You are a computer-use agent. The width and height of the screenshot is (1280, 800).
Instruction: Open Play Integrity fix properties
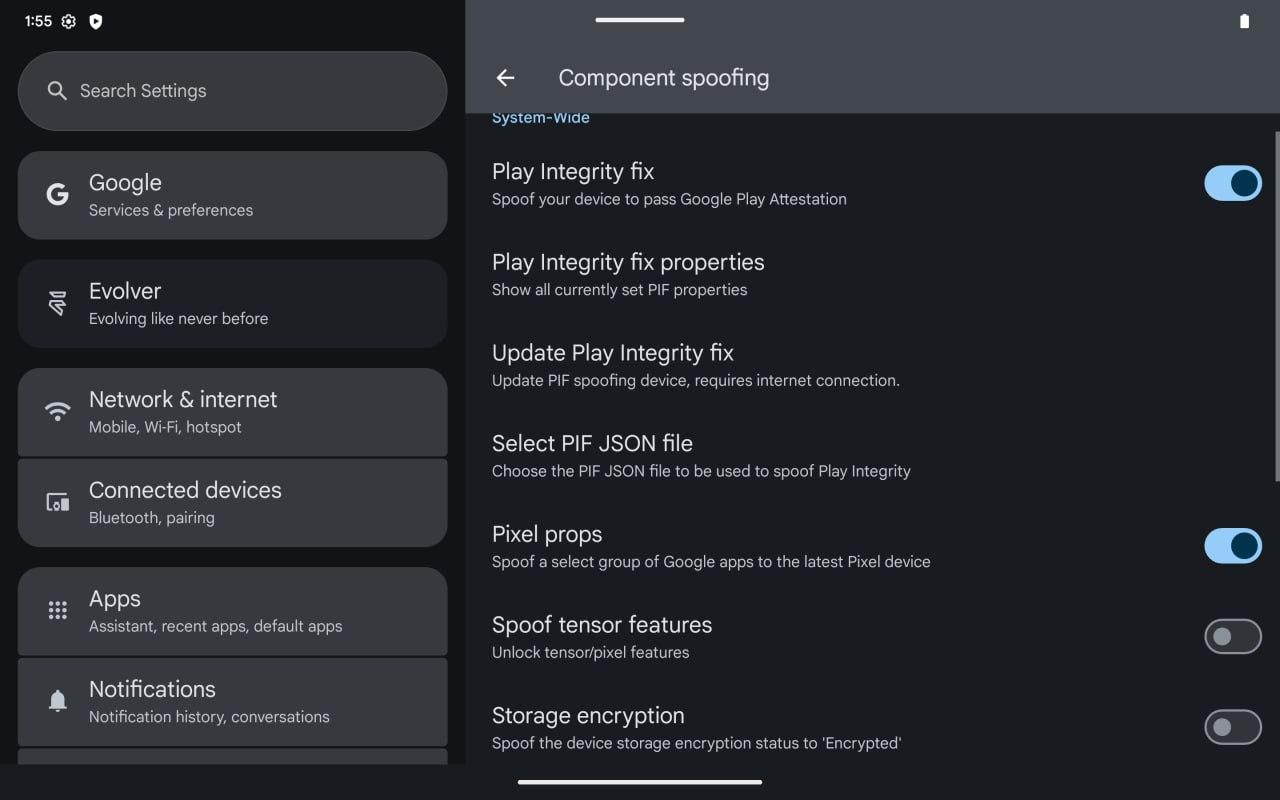point(872,274)
